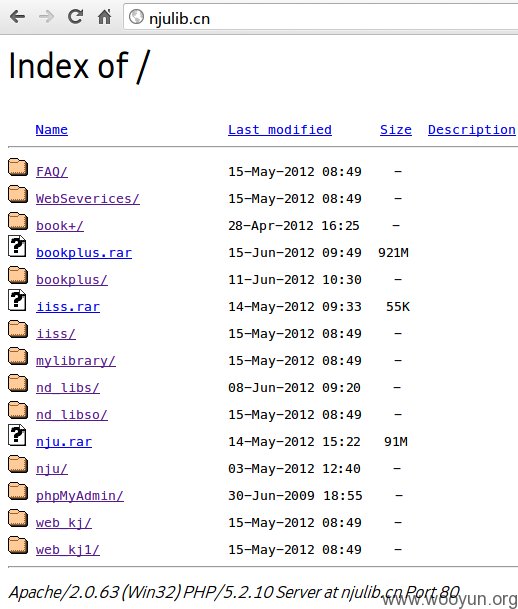This screenshot has width=518, height=609.
Task: Click the browser back arrow
Action: (x=17, y=17)
